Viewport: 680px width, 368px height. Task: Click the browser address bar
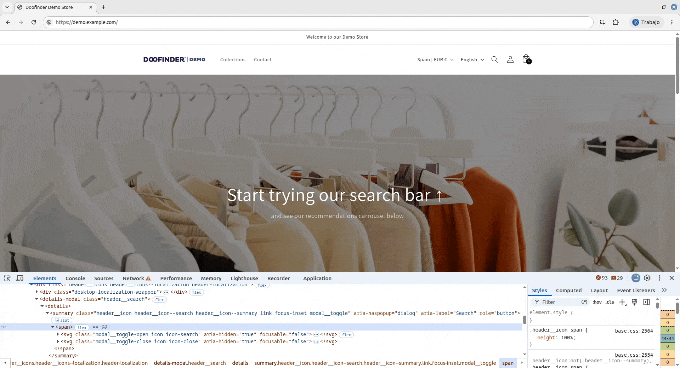pos(319,22)
